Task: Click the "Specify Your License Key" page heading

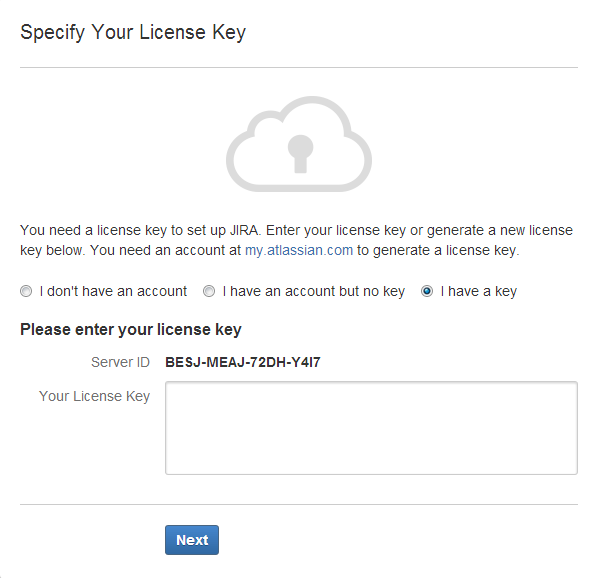Action: (133, 32)
